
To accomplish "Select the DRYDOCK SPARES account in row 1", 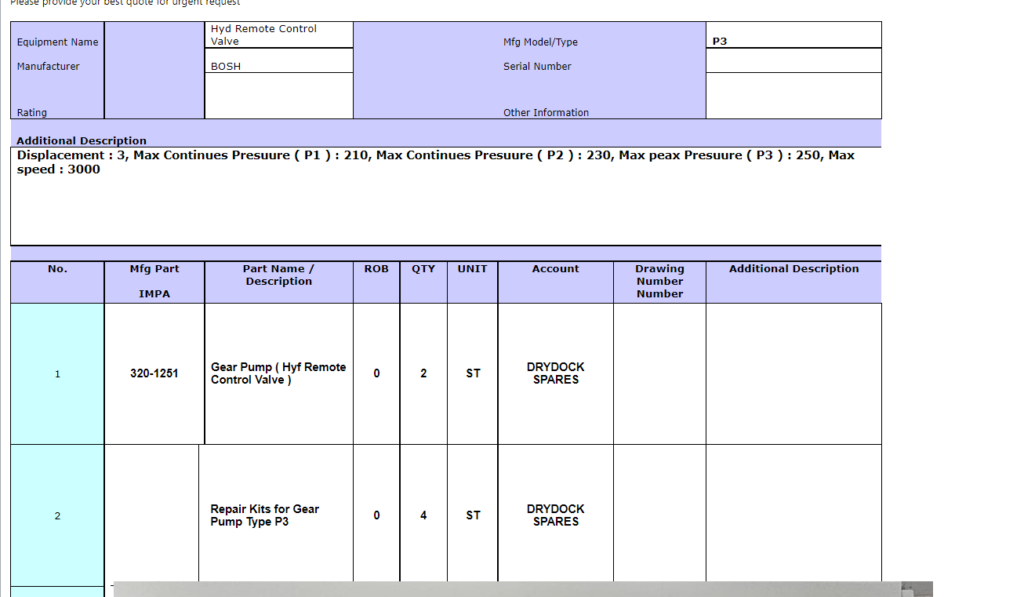I will click(x=555, y=374).
